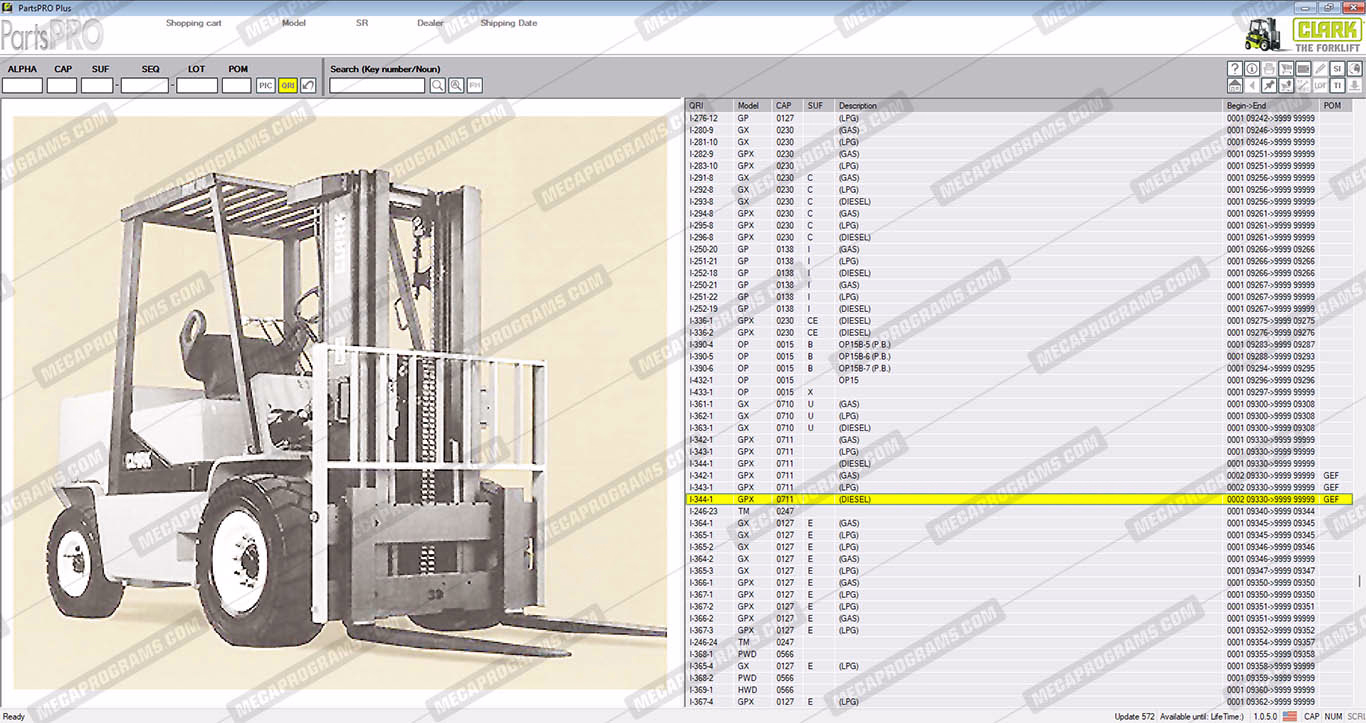Screen dimensions: 1366x723
Task: Click the second magnifier search icon
Action: (x=456, y=86)
